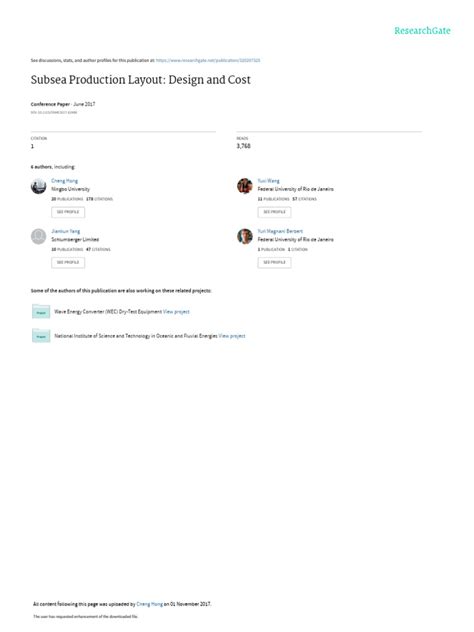
Task: Open Jiankun Yang author name link
Action: (66, 231)
